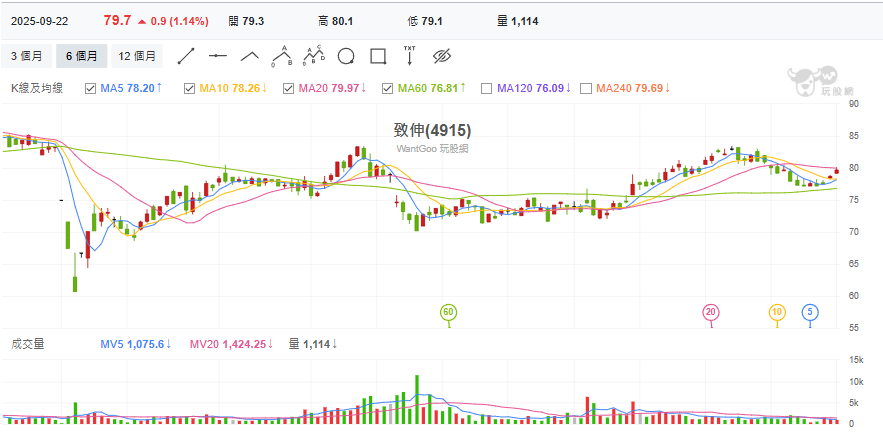Uncheck the MA5 moving average checkbox

[91, 89]
